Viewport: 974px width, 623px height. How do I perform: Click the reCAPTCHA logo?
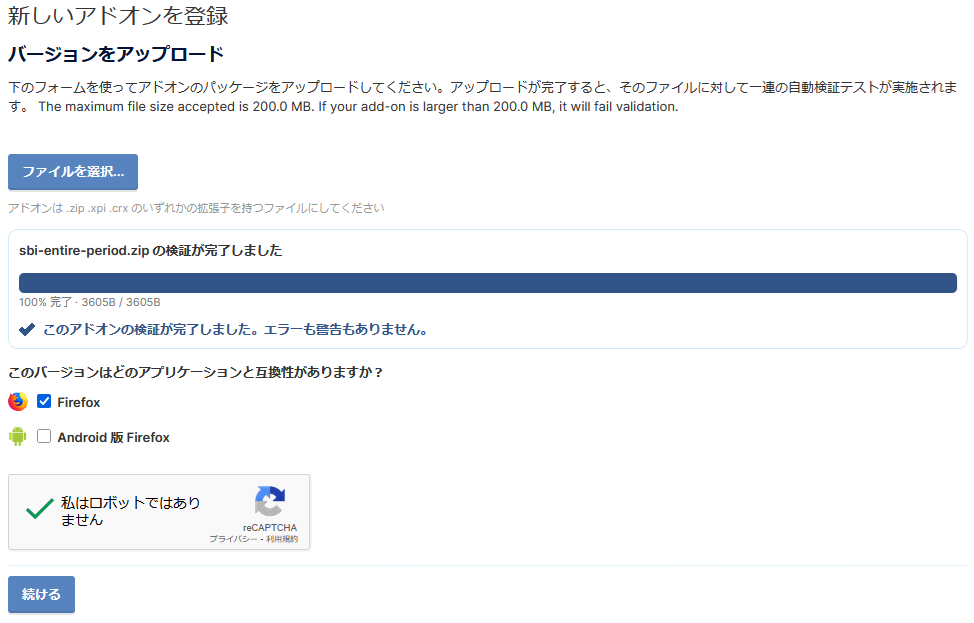270,502
